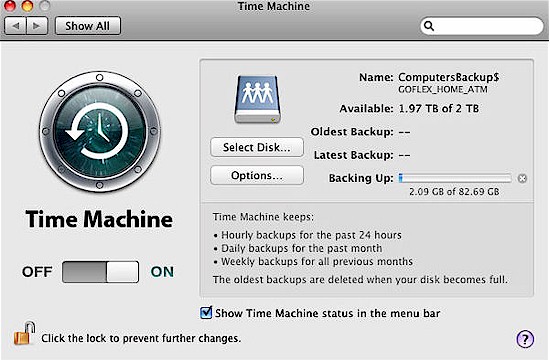
Task: Click Hourly backups for the past 24 hours
Action: (x=311, y=235)
